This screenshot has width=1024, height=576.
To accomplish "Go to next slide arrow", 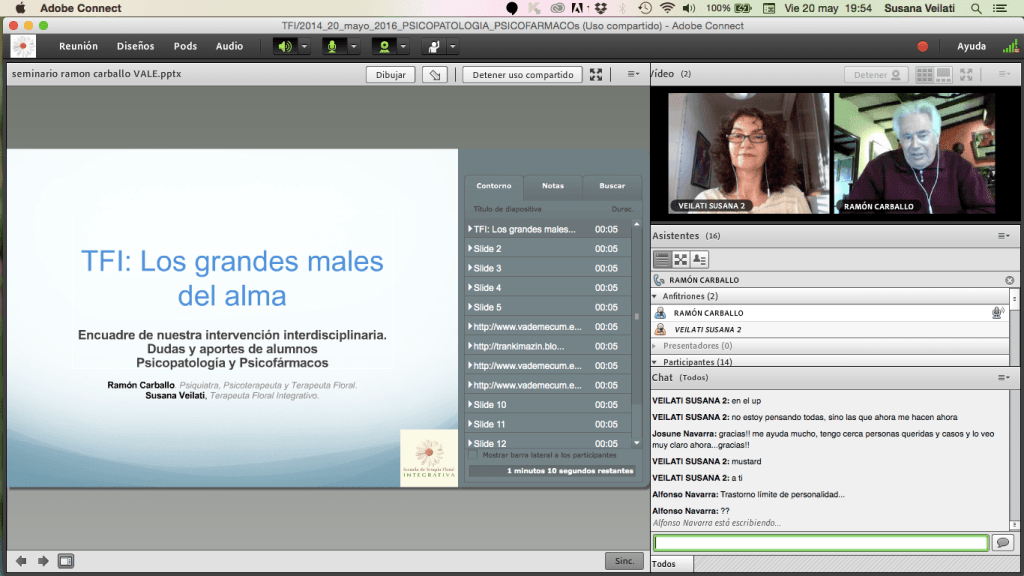I will (43, 561).
